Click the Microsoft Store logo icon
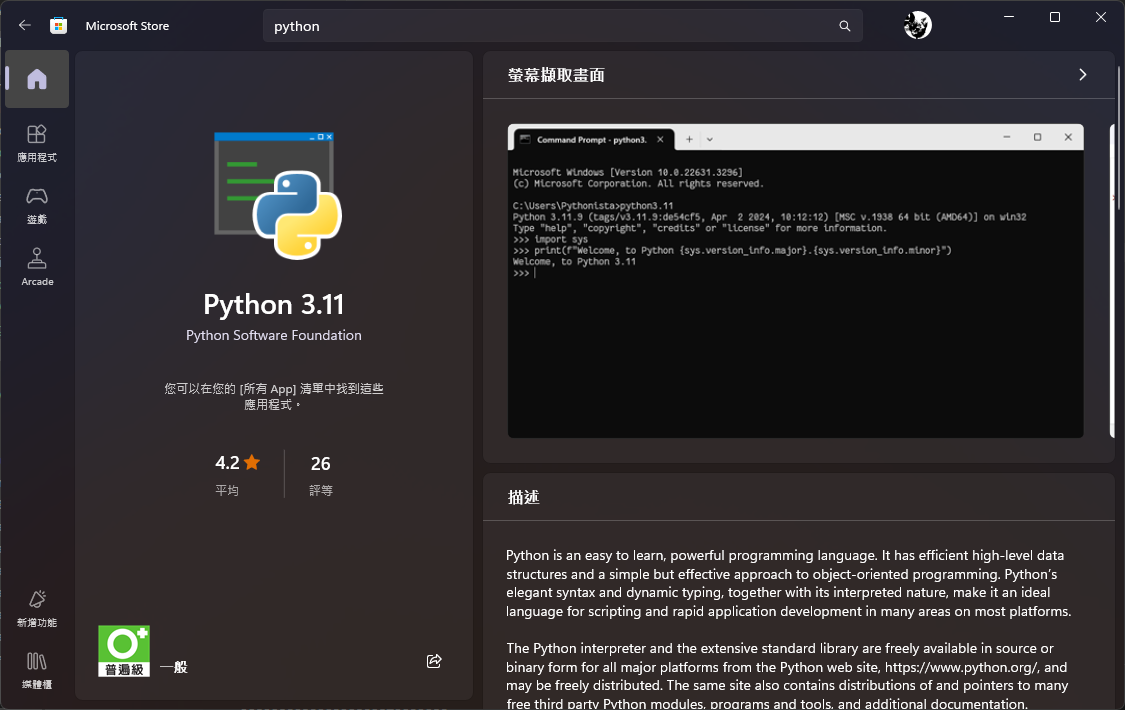 click(x=59, y=26)
